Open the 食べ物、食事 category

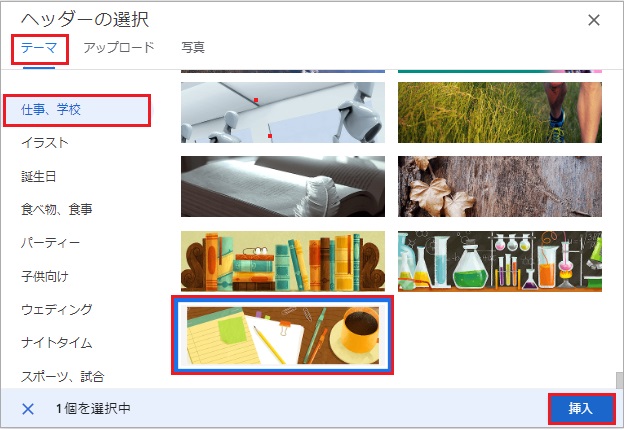pyautogui.click(x=57, y=209)
